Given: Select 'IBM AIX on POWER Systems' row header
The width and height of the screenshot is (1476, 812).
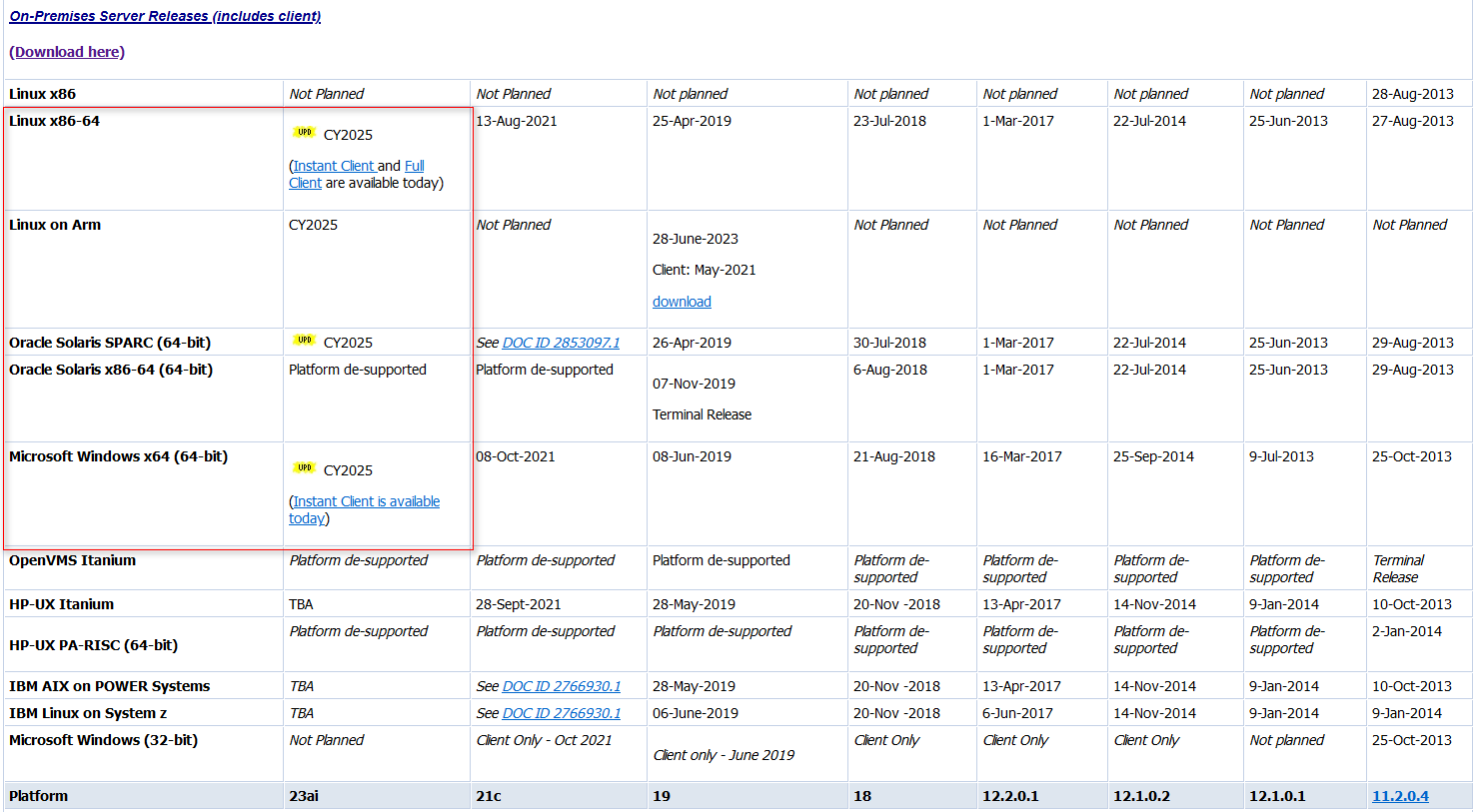Looking at the screenshot, I should (109, 686).
